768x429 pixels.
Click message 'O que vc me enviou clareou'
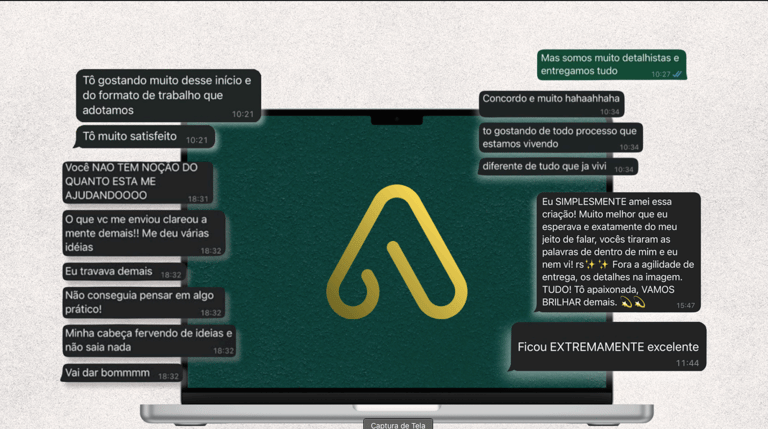click(144, 233)
